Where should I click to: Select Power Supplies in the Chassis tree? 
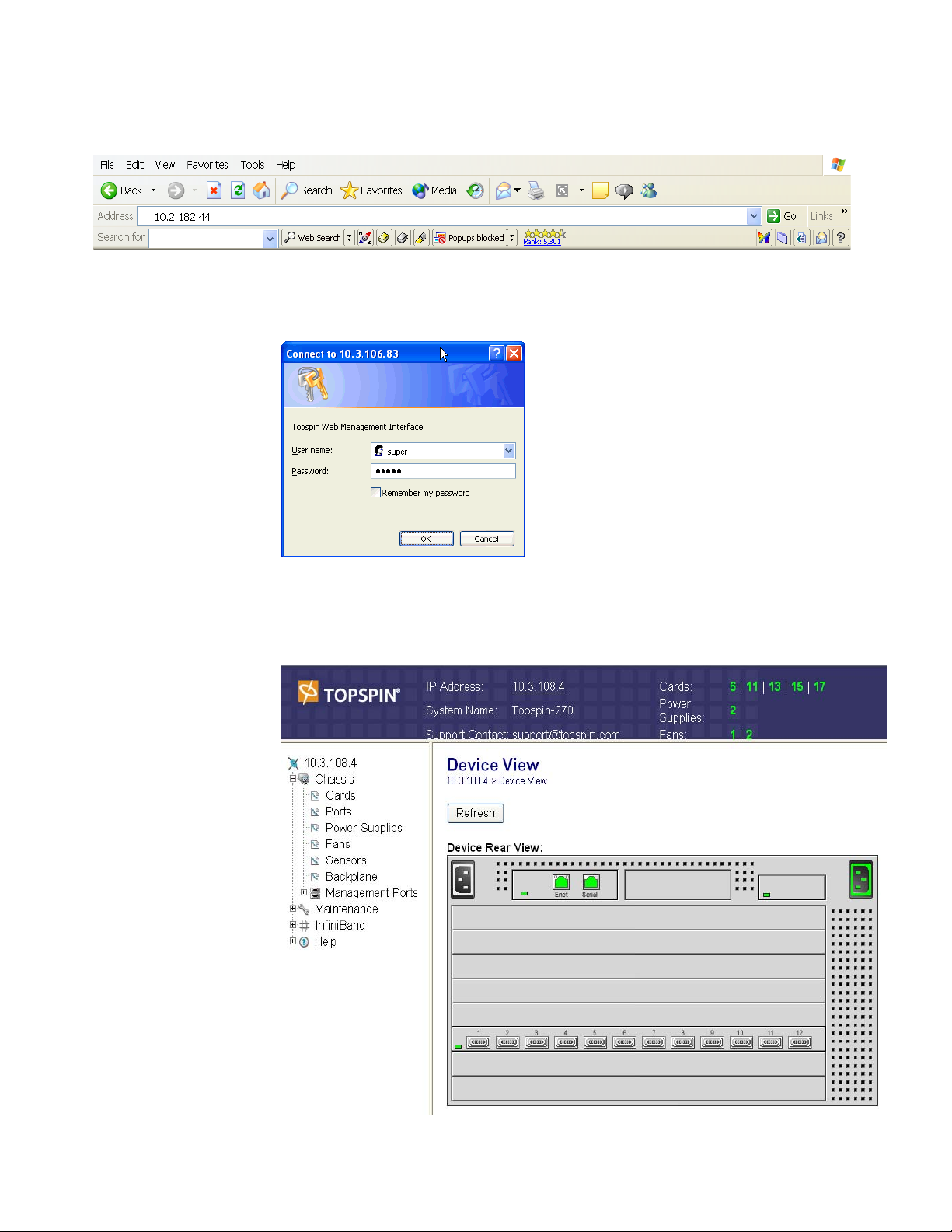[364, 828]
